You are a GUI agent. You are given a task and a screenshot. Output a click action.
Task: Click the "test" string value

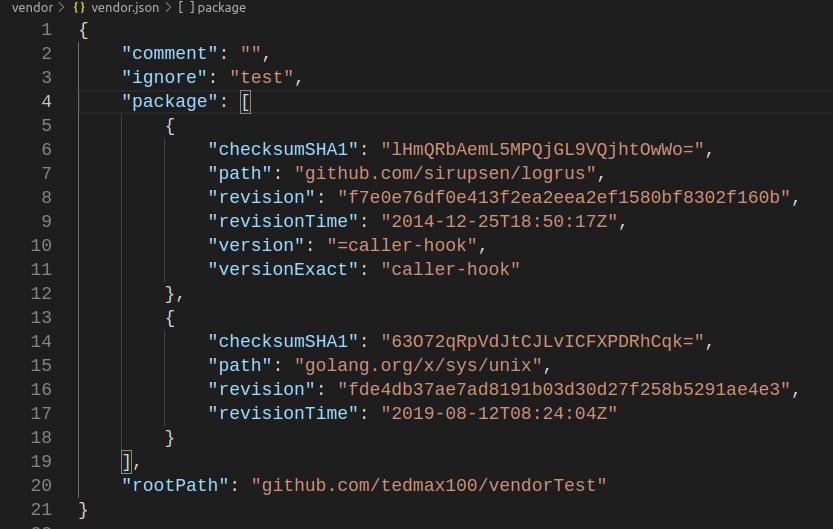coord(260,77)
